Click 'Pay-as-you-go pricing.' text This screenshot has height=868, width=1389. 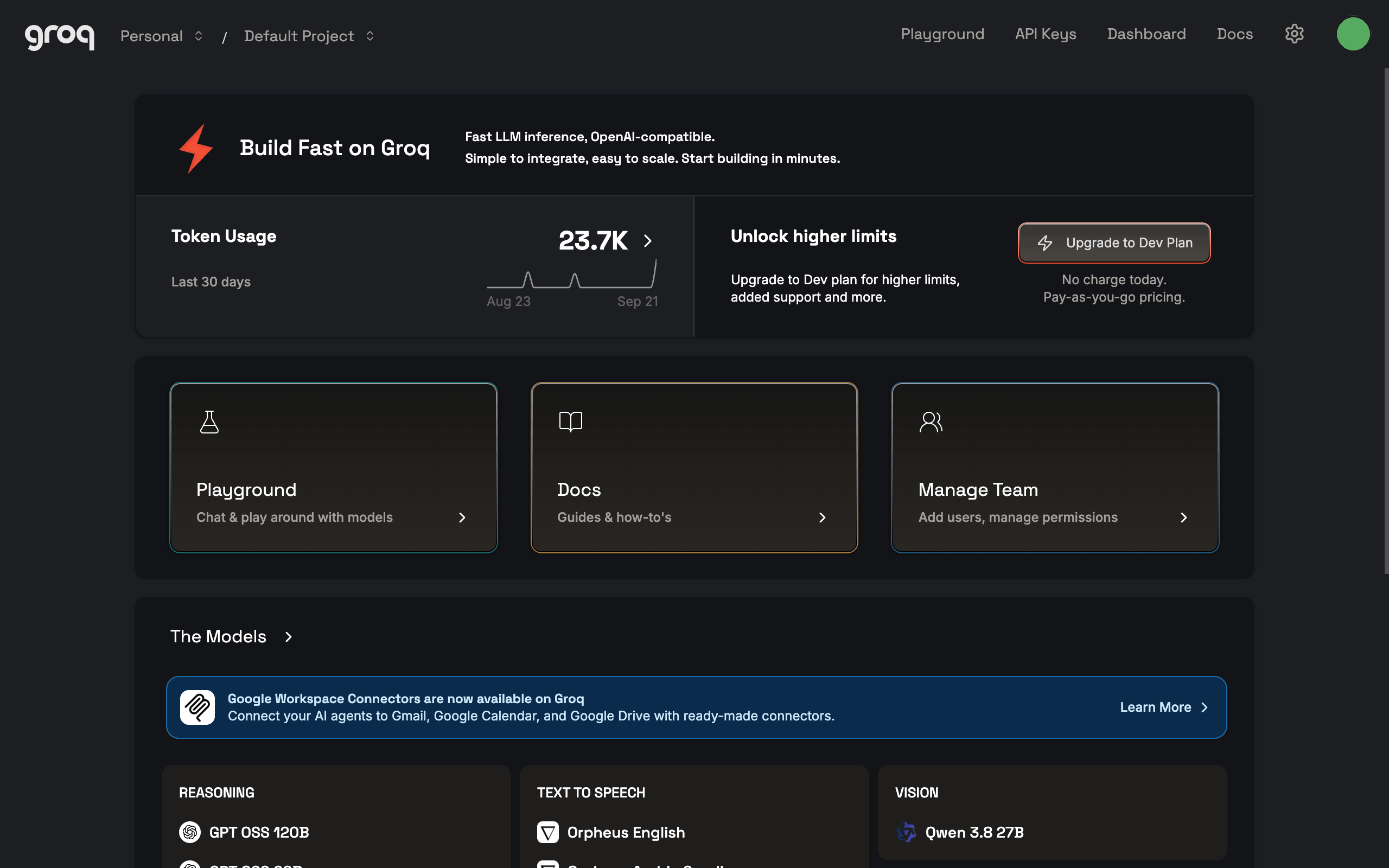click(x=1114, y=297)
